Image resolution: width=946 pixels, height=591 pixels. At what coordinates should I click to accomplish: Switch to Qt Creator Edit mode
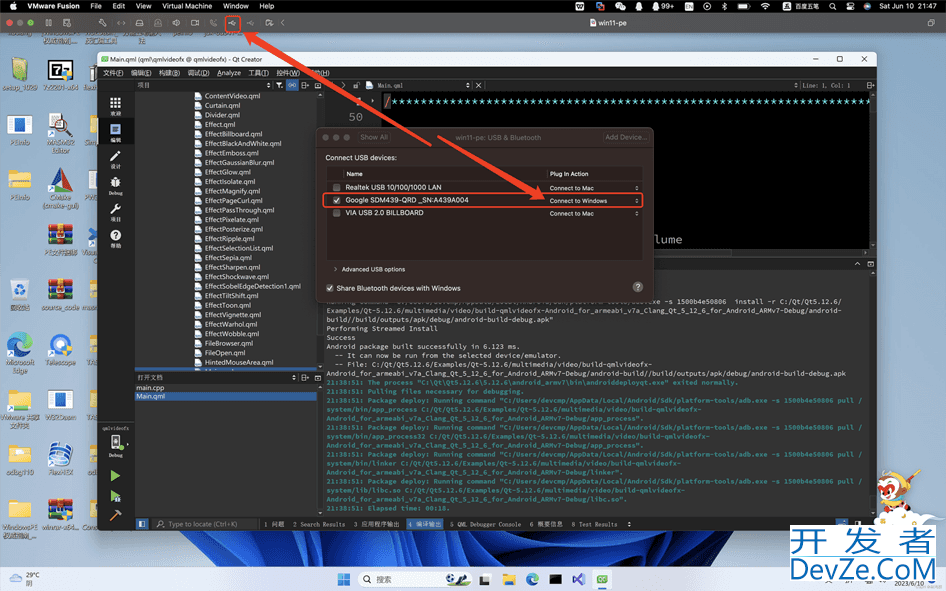tap(115, 133)
